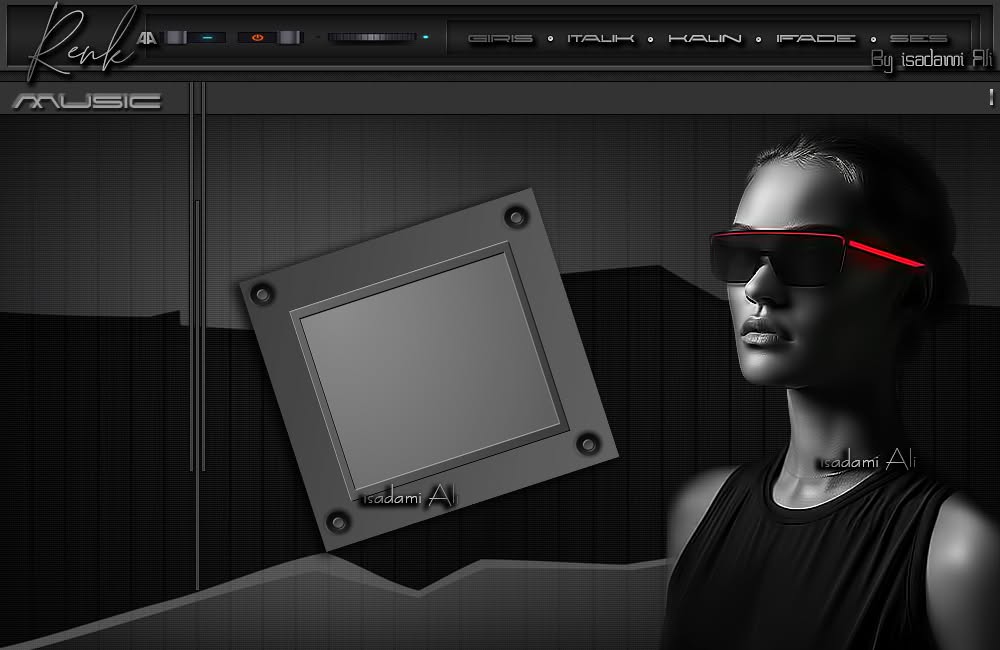Click the orange power icon
The width and height of the screenshot is (1000, 650).
(x=258, y=38)
